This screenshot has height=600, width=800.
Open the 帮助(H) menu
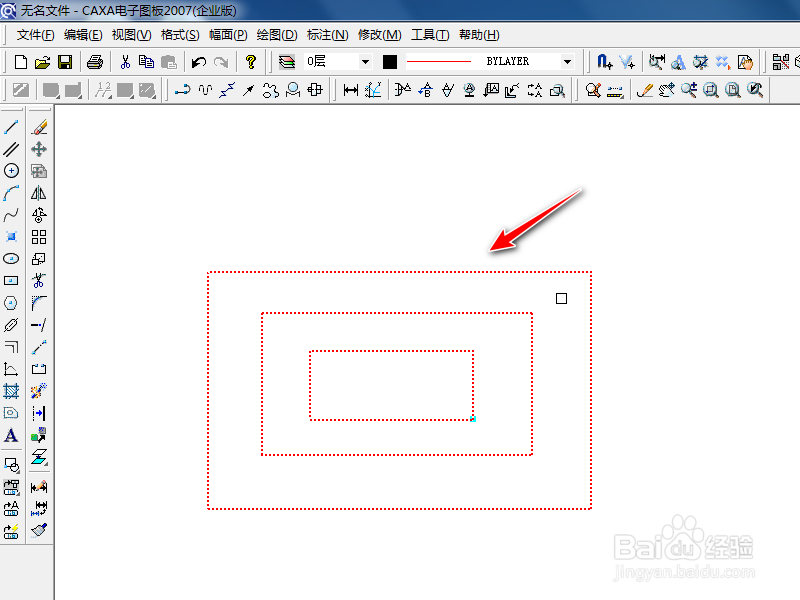pos(479,35)
